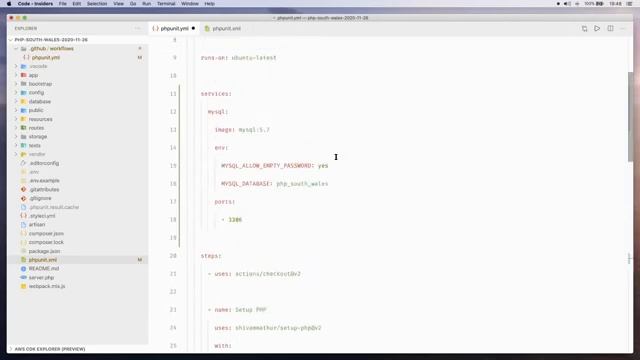The height and width of the screenshot is (360, 640).
Task: Click the volume icon in the menu bar
Action: pyautogui.click(x=567, y=4)
